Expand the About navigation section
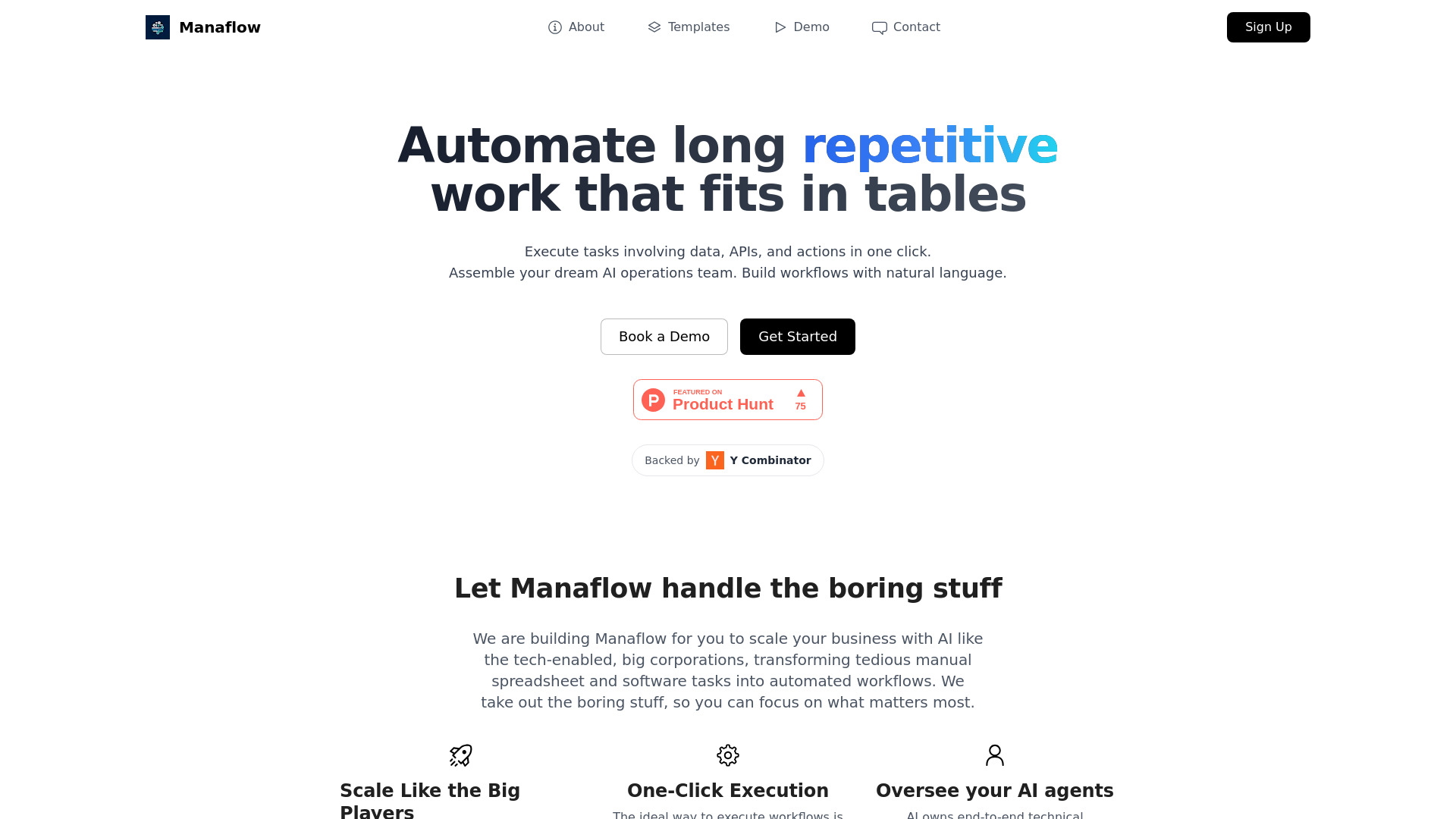Viewport: 1456px width, 819px height. point(575,27)
